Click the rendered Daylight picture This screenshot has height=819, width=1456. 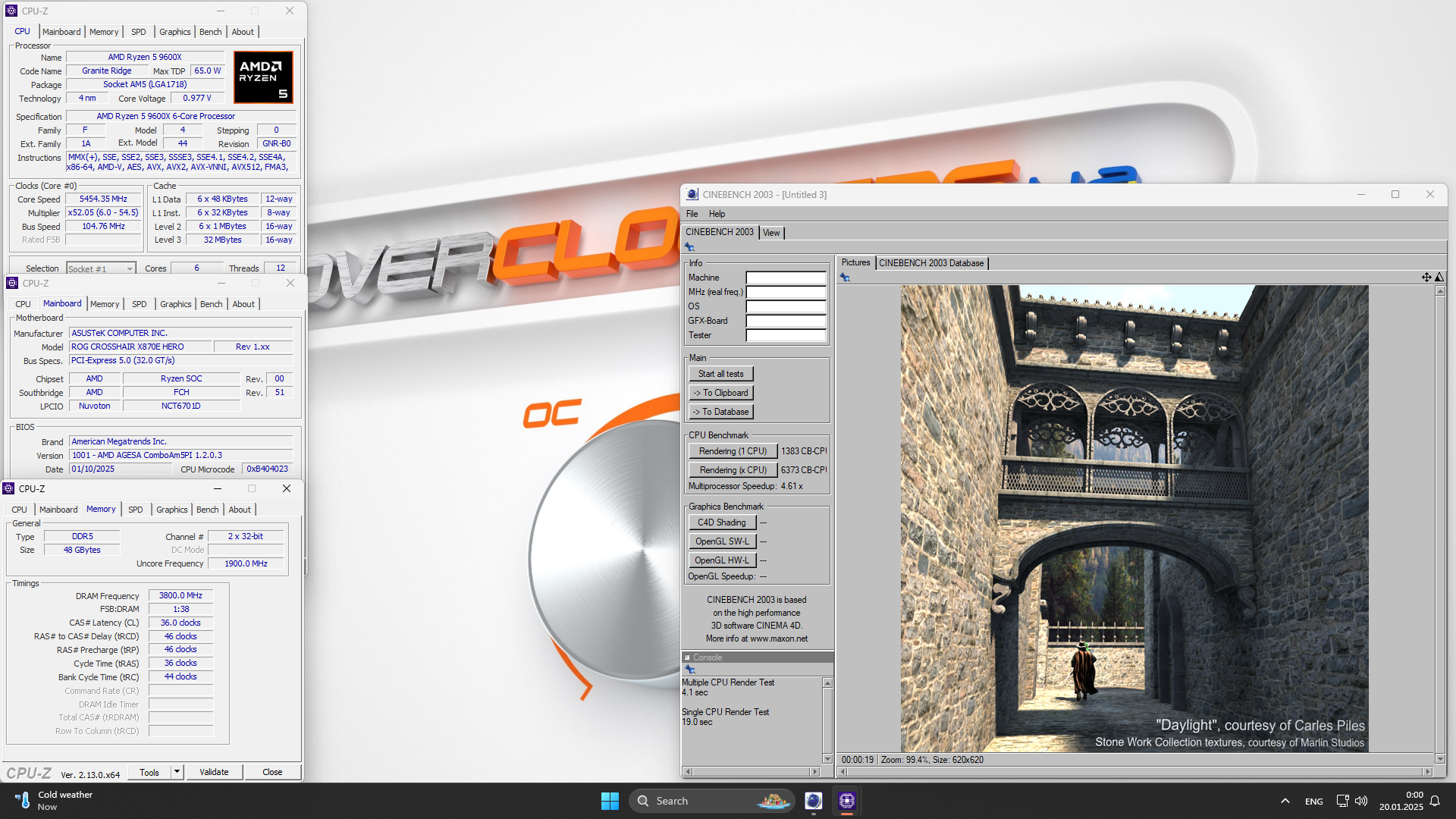(x=1134, y=519)
